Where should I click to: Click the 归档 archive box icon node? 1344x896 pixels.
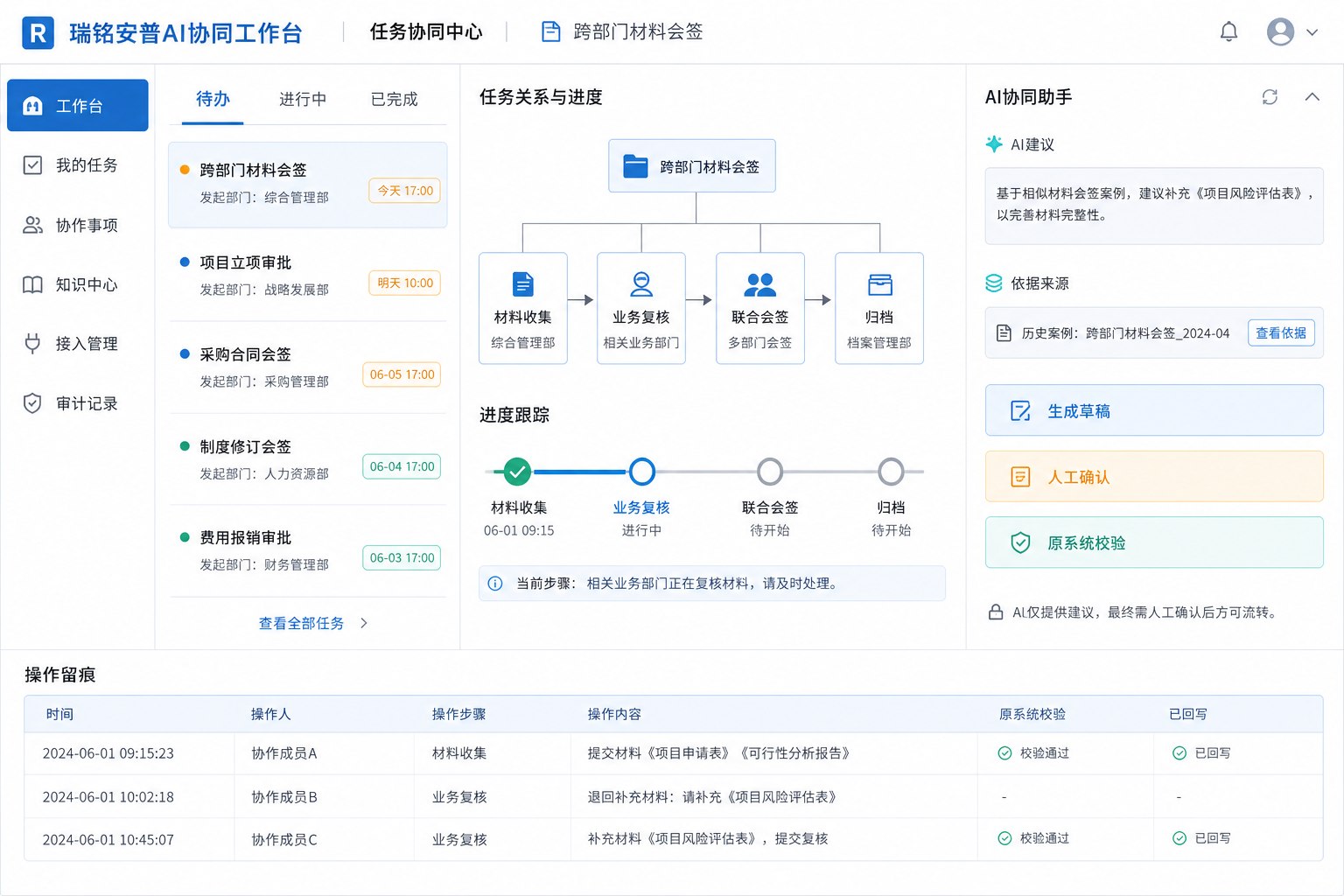879,284
